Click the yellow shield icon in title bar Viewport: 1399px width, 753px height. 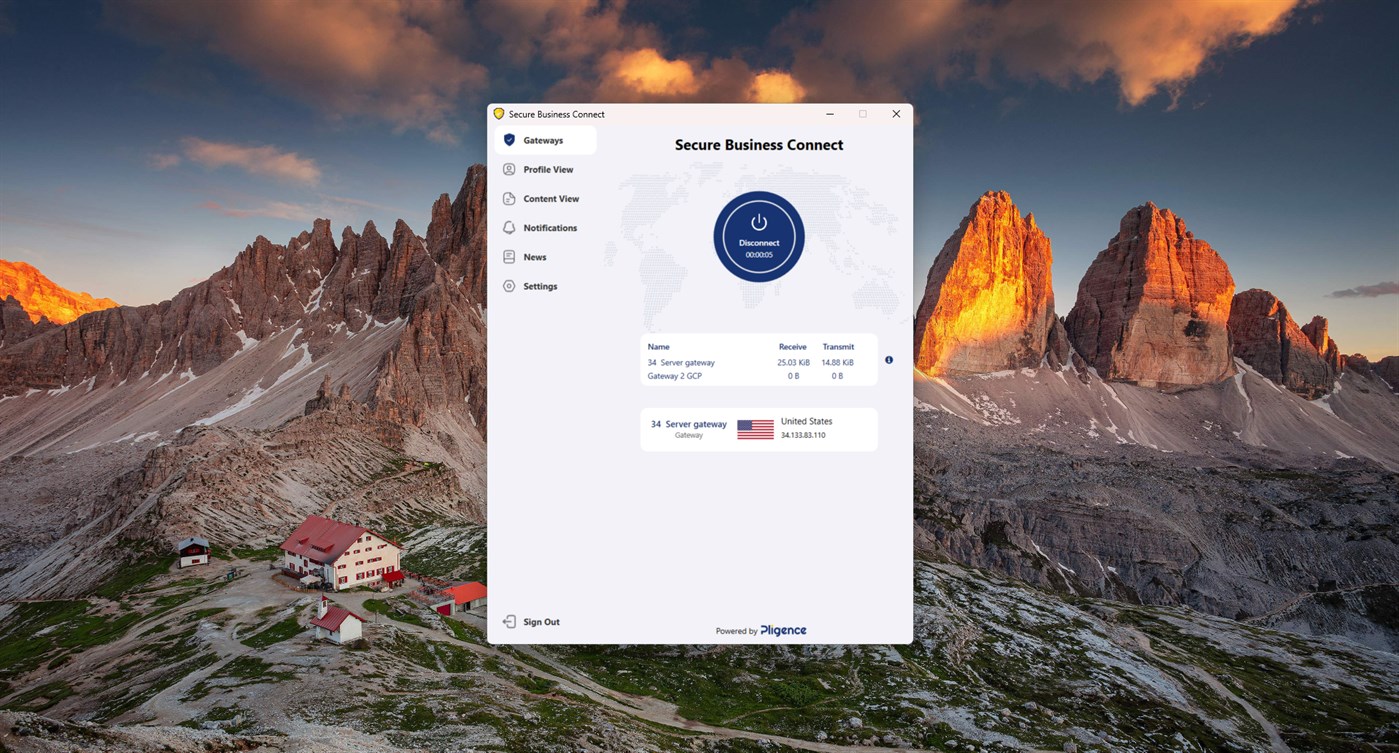[x=499, y=114]
